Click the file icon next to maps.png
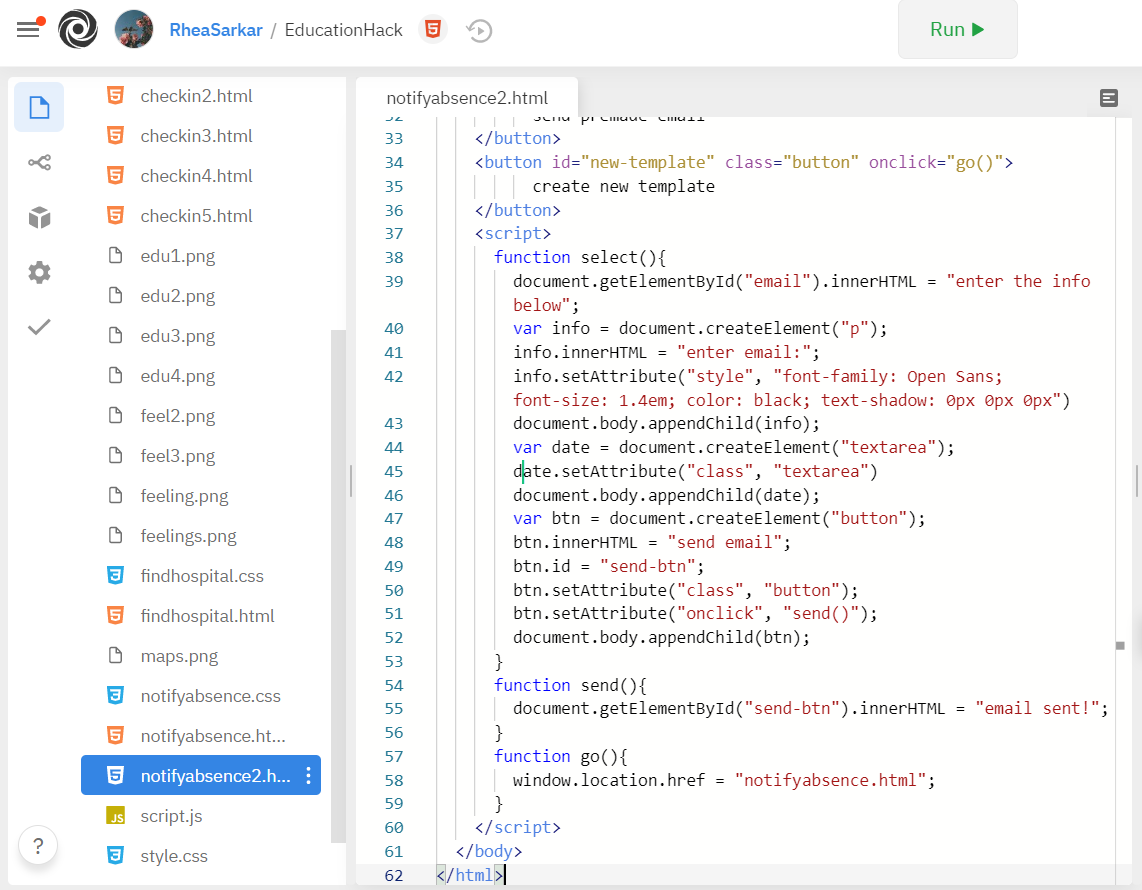This screenshot has height=890, width=1142. pyautogui.click(x=115, y=655)
